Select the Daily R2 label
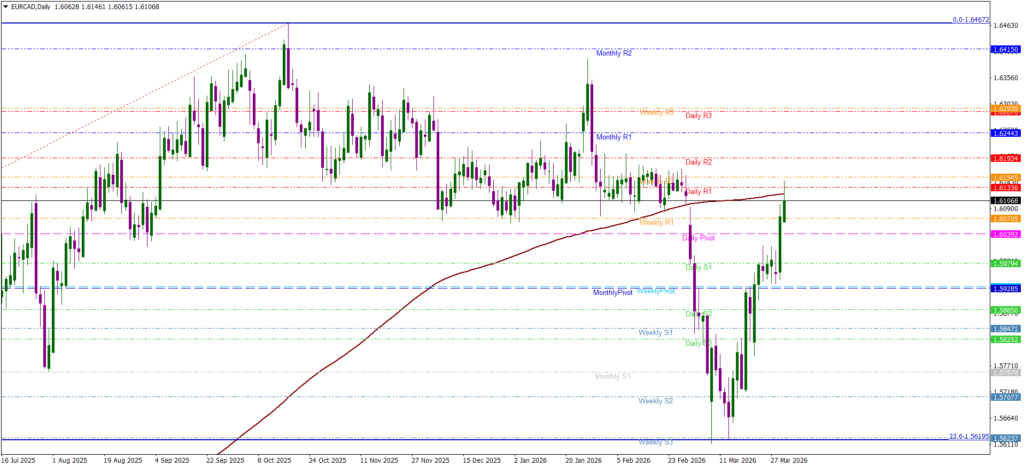 coord(698,162)
